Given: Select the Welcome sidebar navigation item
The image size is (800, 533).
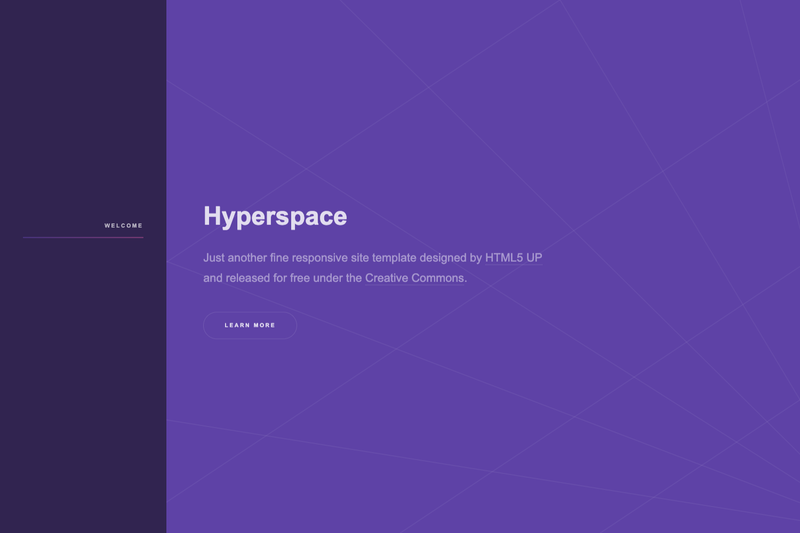Looking at the screenshot, I should (123, 225).
